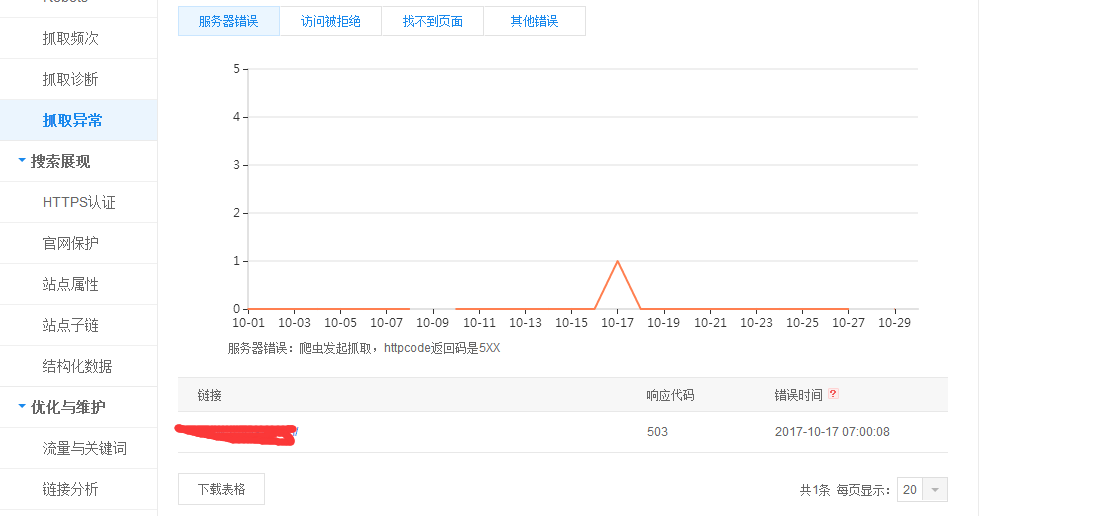Open the 找不到页面 tab
The height and width of the screenshot is (516, 1118).
point(432,21)
